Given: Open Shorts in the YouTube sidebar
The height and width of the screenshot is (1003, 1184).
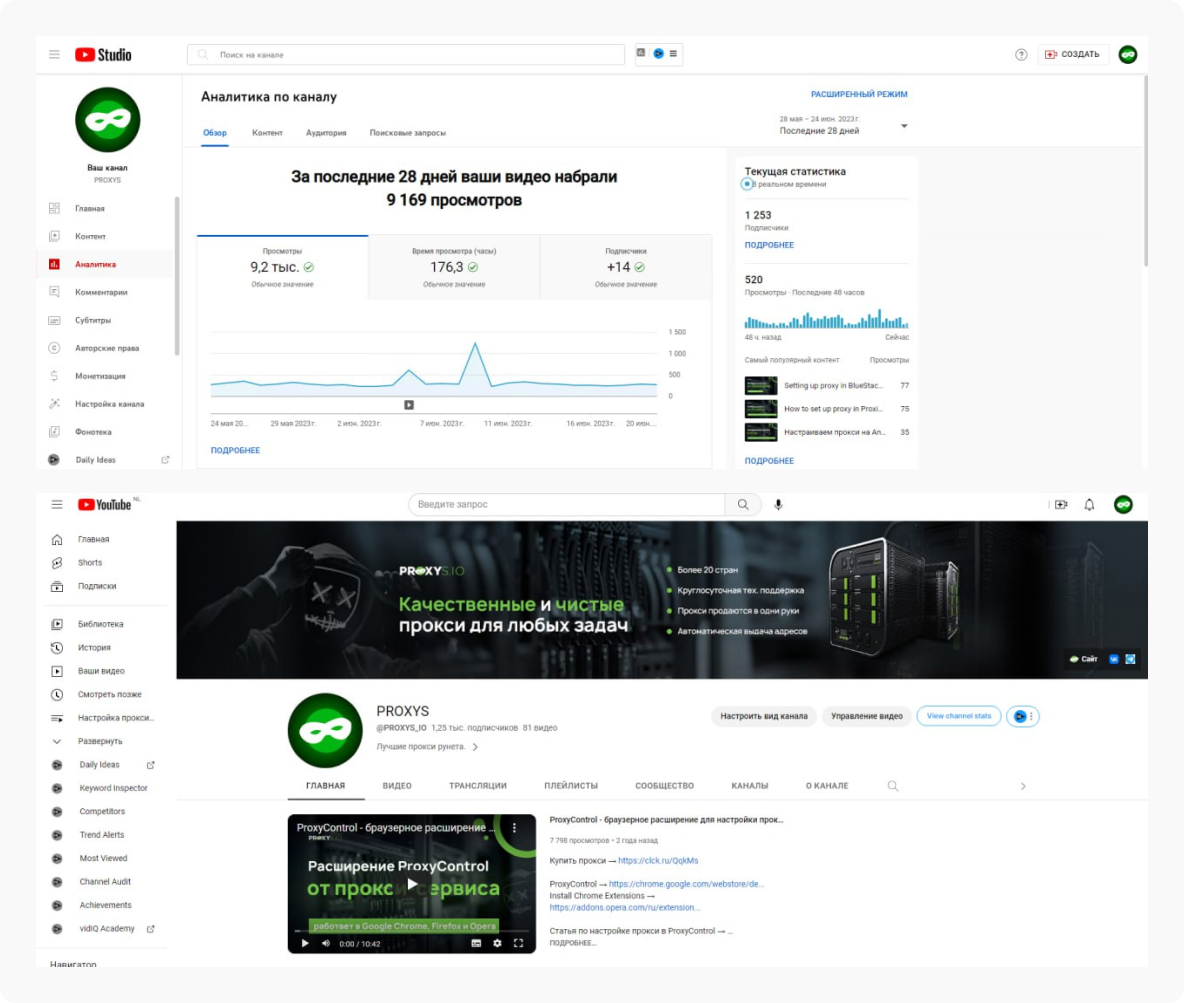Looking at the screenshot, I should 106,563.
